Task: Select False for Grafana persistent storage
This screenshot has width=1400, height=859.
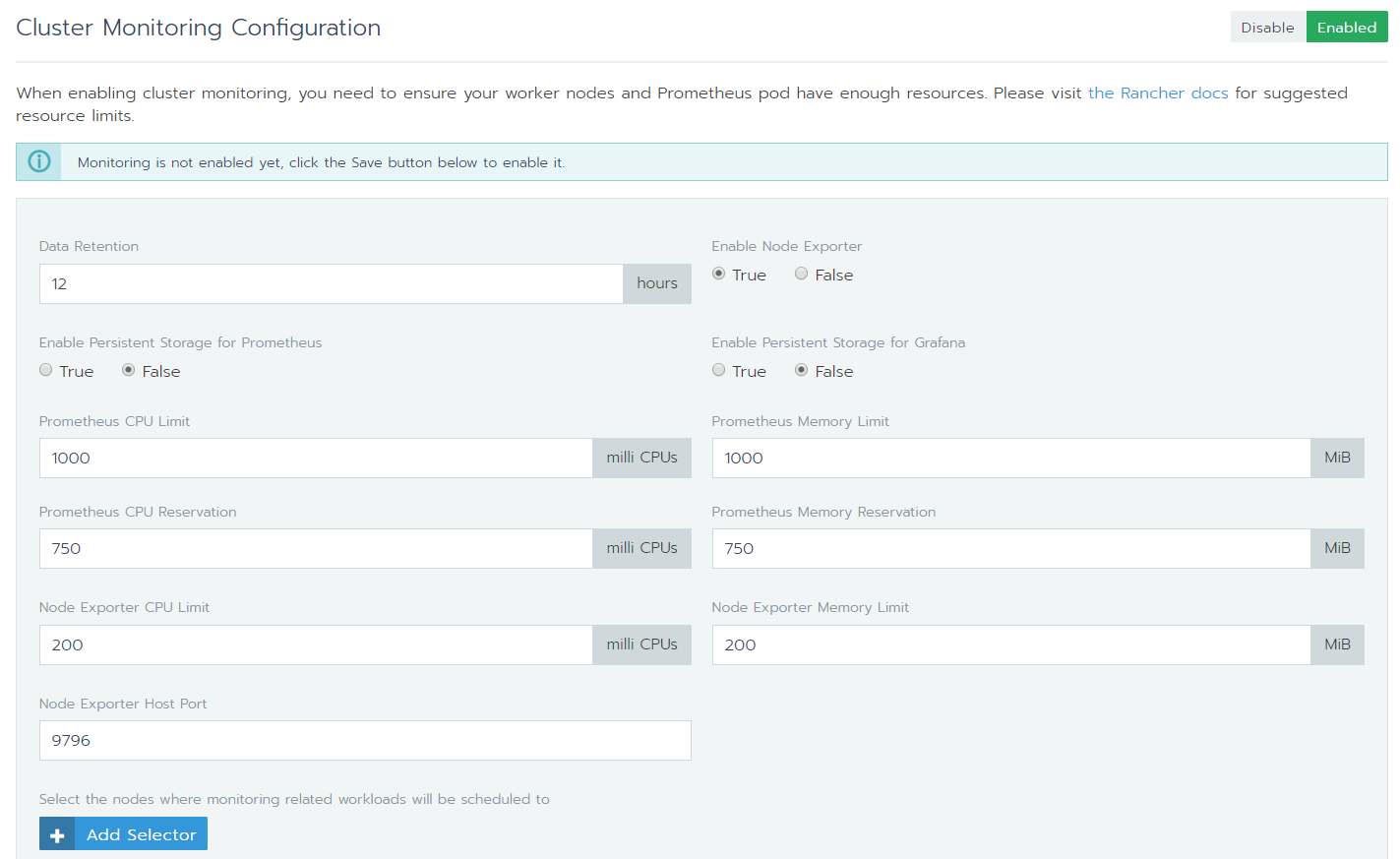Action: tap(802, 371)
